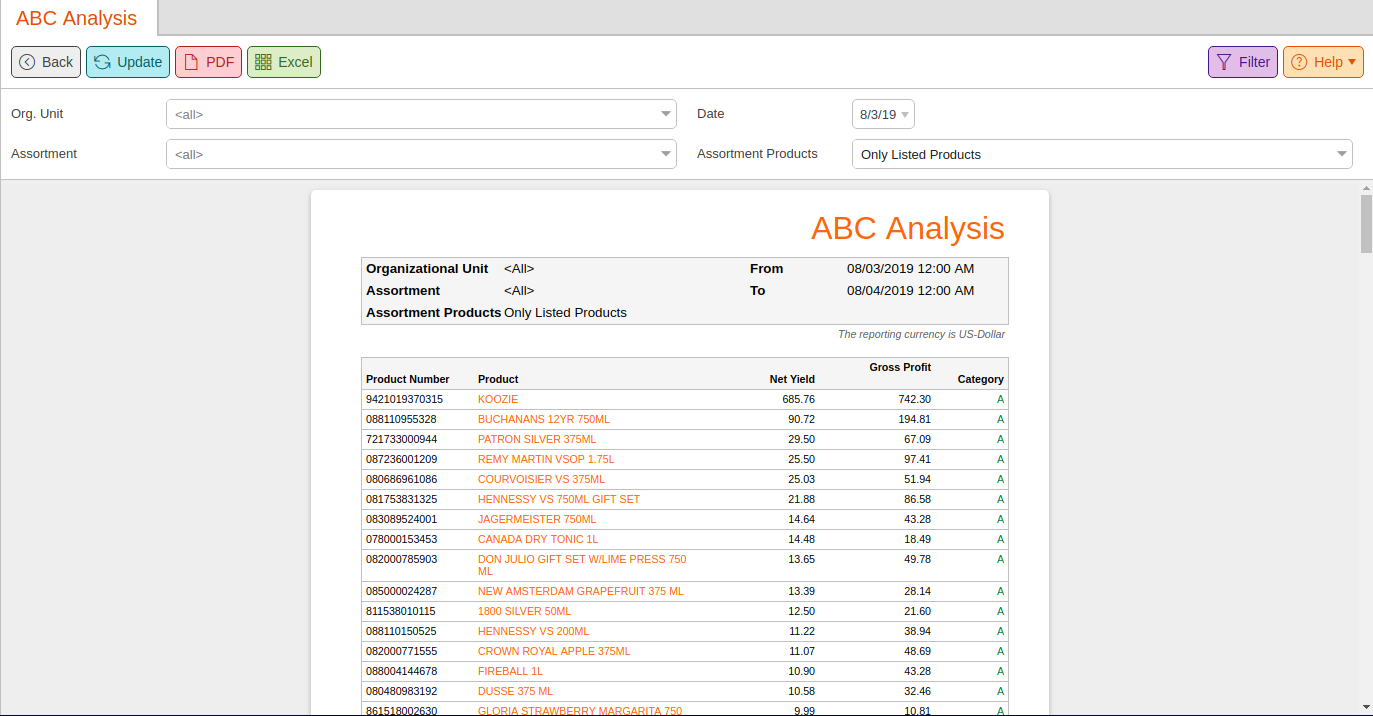The image size is (1373, 716).
Task: Open GLORIA STRAWBERRY MARGARITA 750 link
Action: click(580, 710)
